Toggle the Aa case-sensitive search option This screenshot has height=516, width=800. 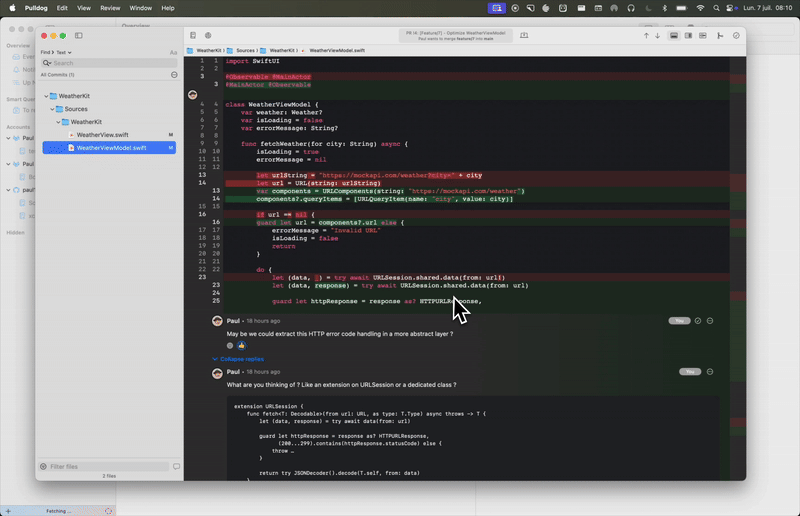[173, 53]
